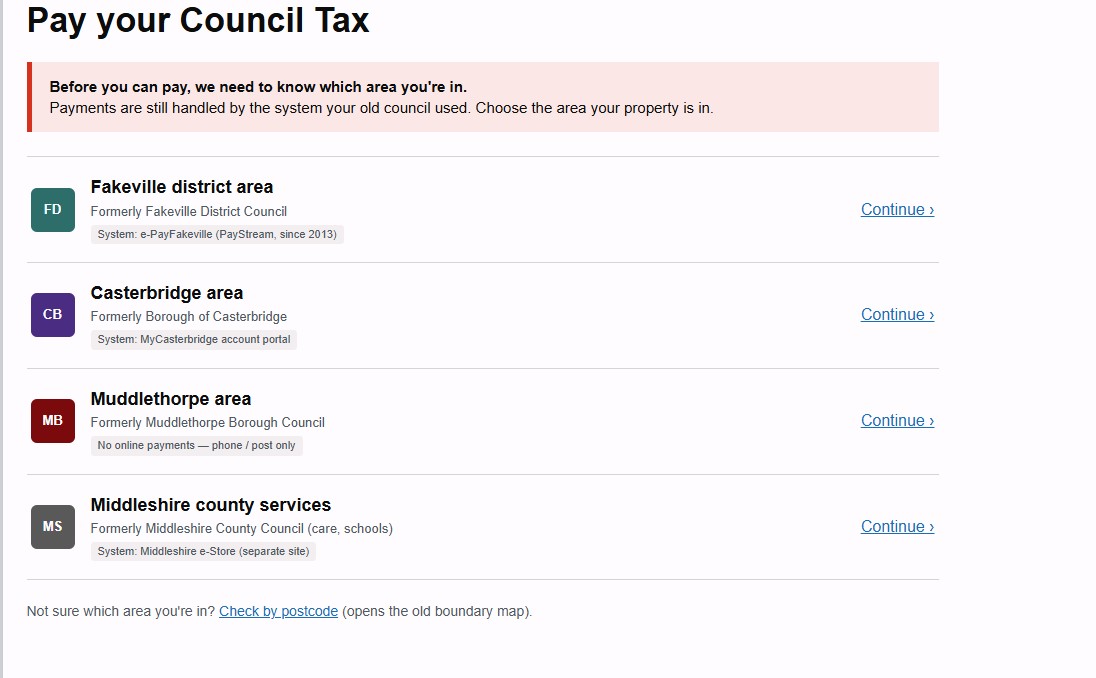Click the 'Pay your Council Tax' heading
The image size is (1096, 678).
[x=198, y=20]
